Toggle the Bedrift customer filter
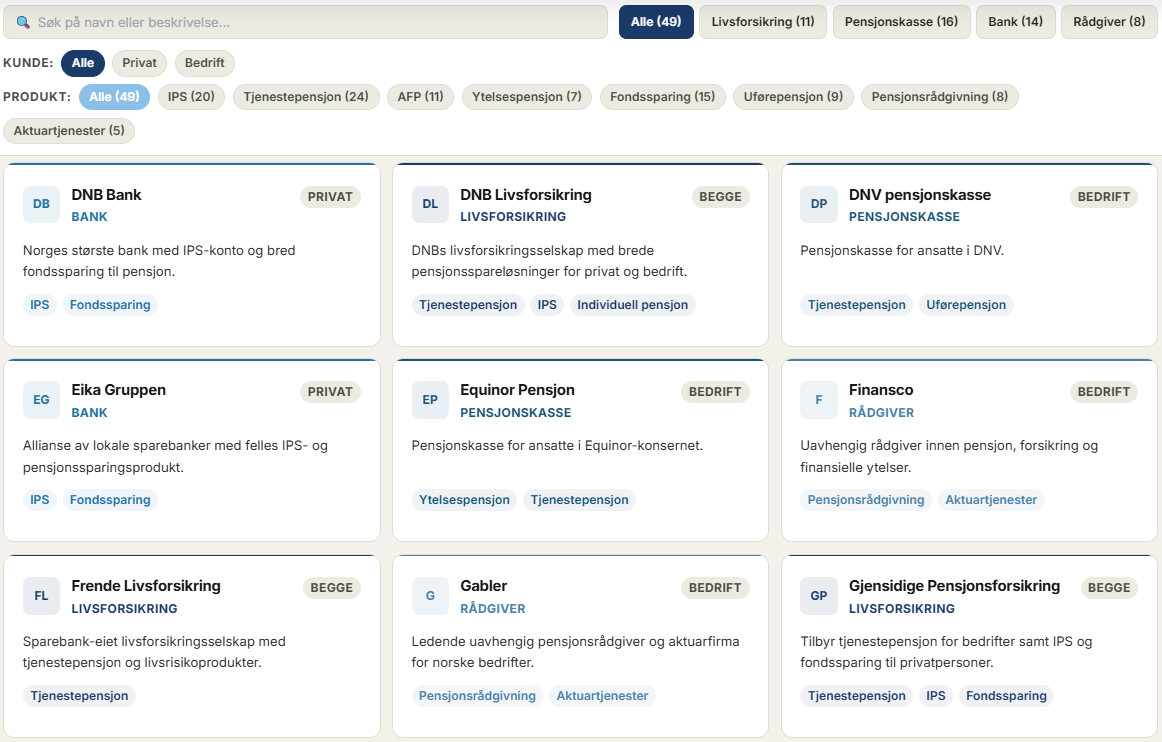 pos(205,63)
